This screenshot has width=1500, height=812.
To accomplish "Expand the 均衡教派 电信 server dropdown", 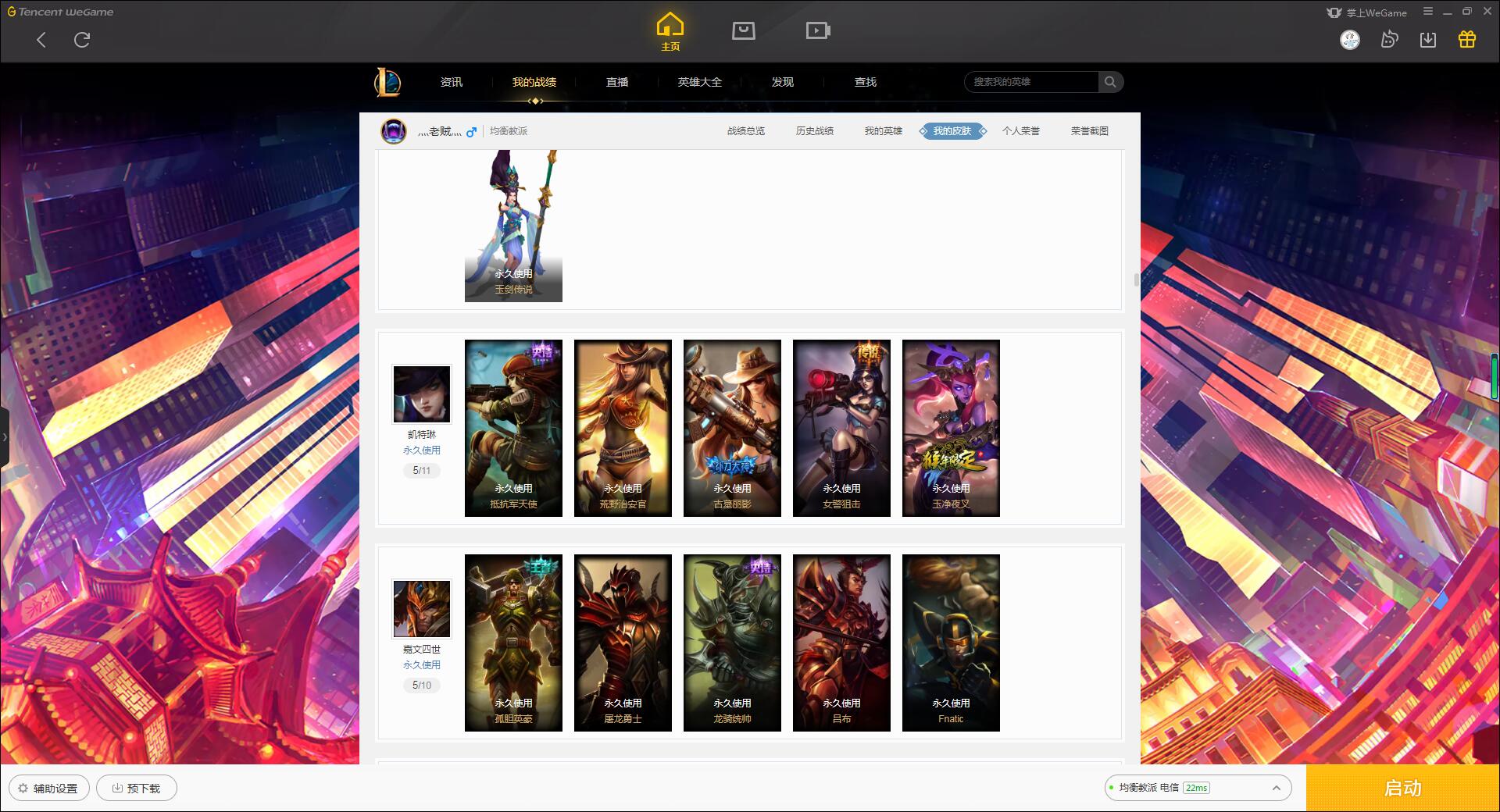I will point(1198,788).
